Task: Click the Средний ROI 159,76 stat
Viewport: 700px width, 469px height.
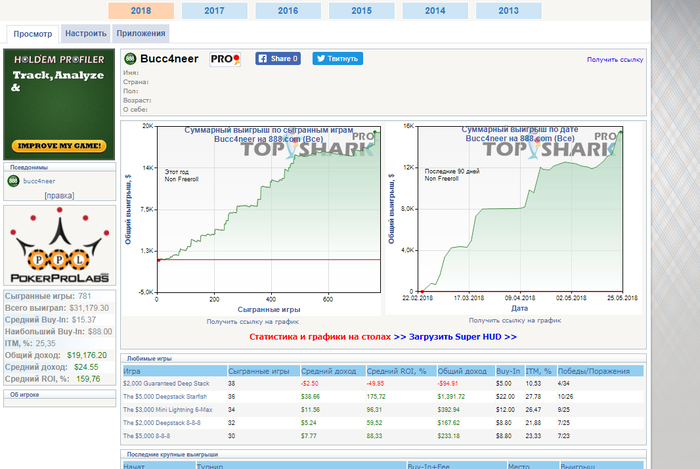Action: (88, 379)
